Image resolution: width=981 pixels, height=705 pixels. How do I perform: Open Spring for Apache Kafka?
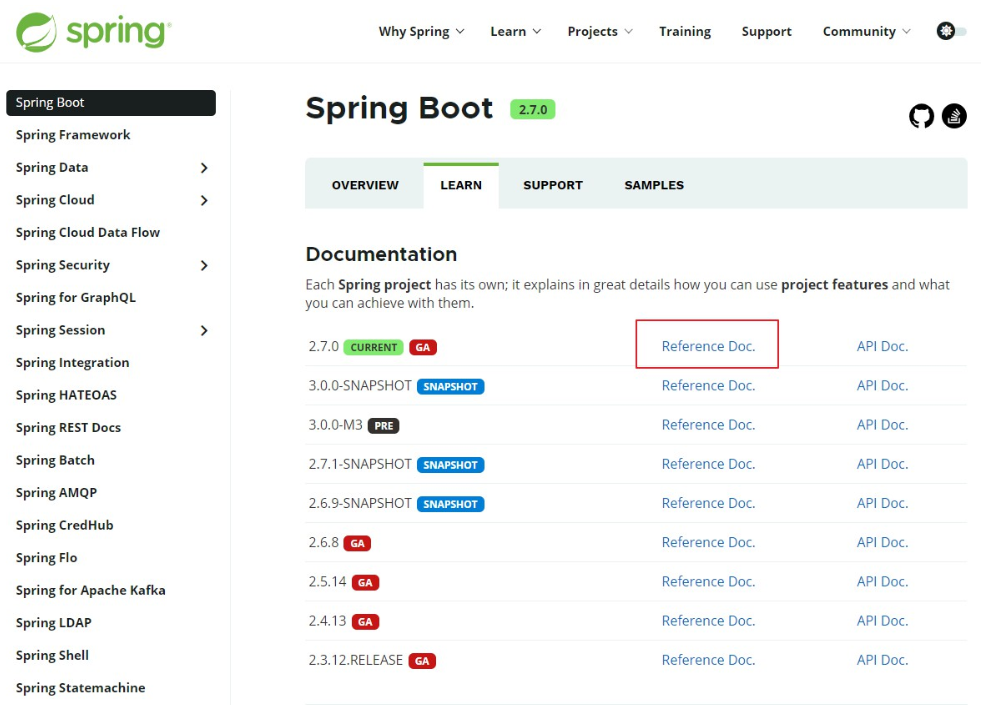click(91, 591)
